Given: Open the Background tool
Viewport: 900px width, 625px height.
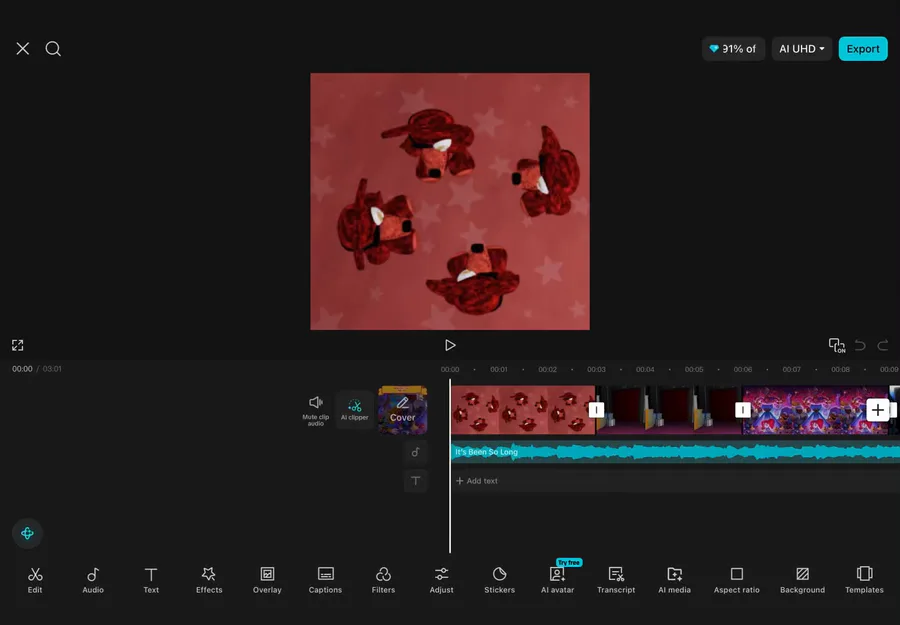Looking at the screenshot, I should pos(802,580).
